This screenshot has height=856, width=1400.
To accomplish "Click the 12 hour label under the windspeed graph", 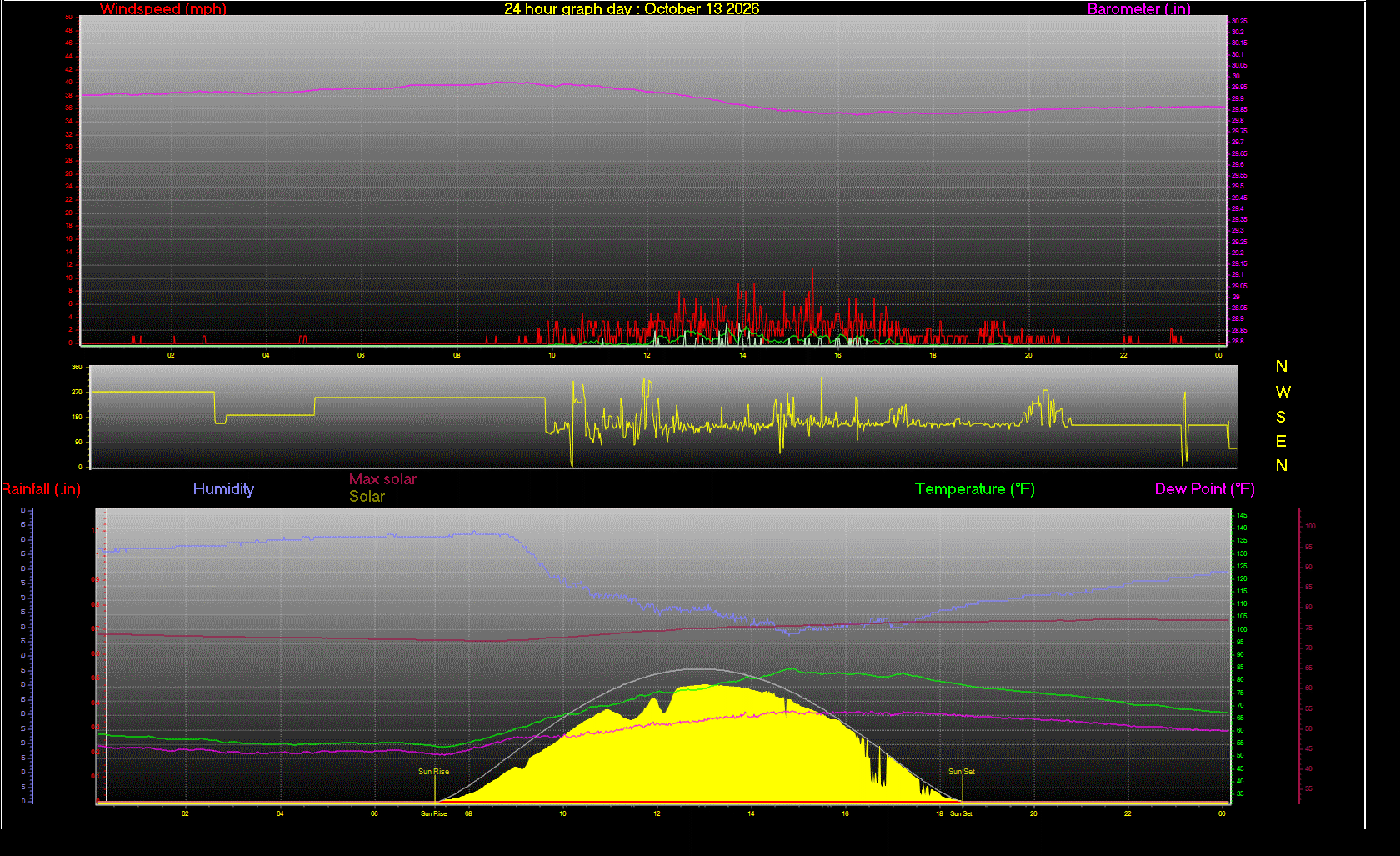I will coord(647,355).
